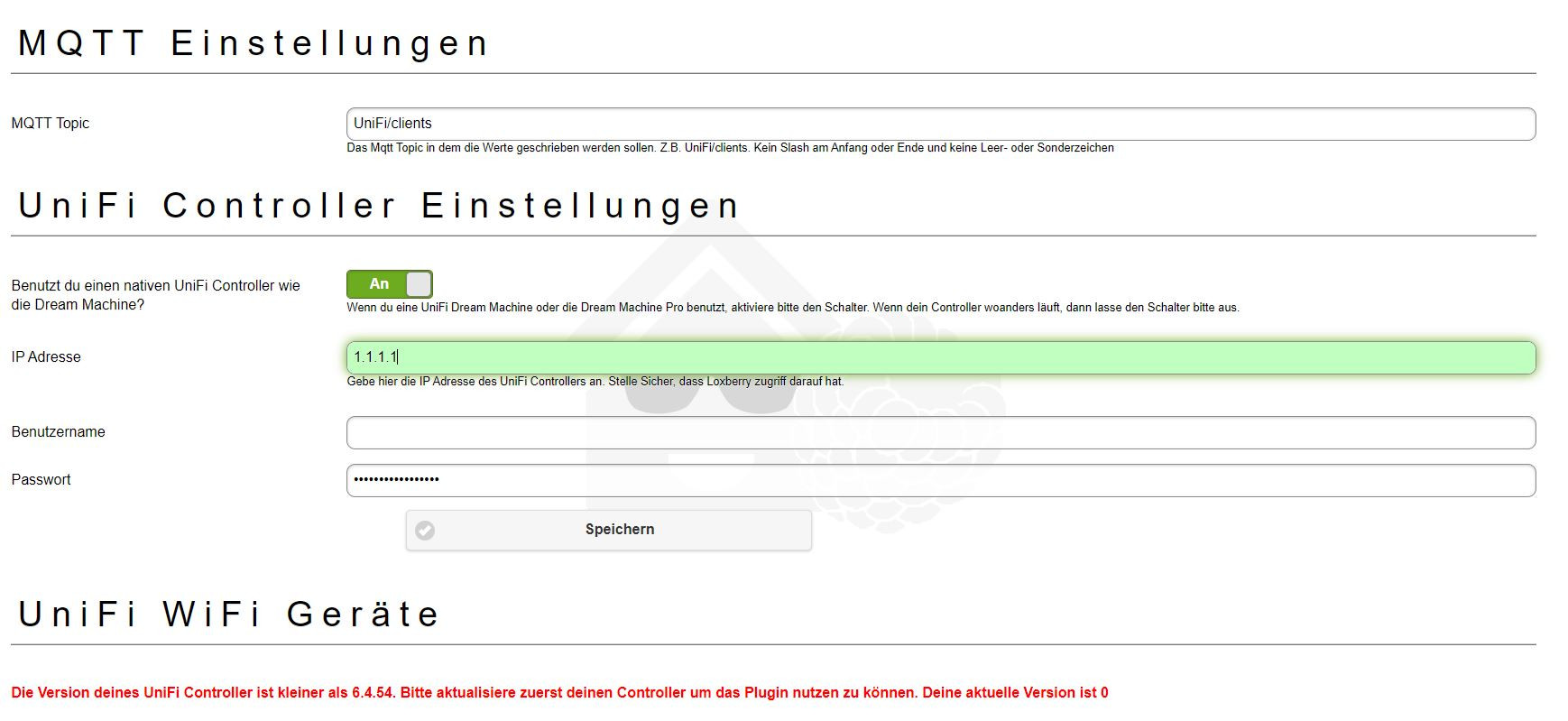Click the 'Gebe hier die IP Adresse' hint
Image resolution: width=1568 pixels, height=721 pixels.
(x=595, y=382)
